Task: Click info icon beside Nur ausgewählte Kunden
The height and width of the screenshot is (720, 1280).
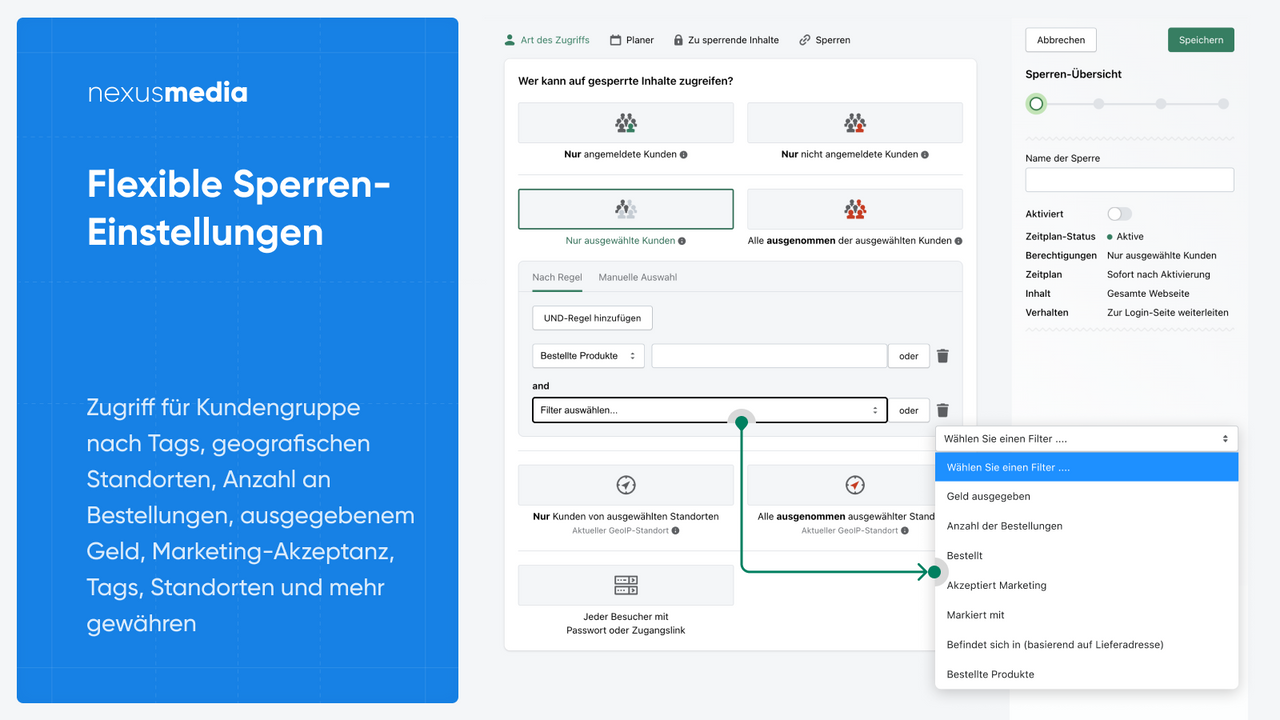Action: click(683, 241)
